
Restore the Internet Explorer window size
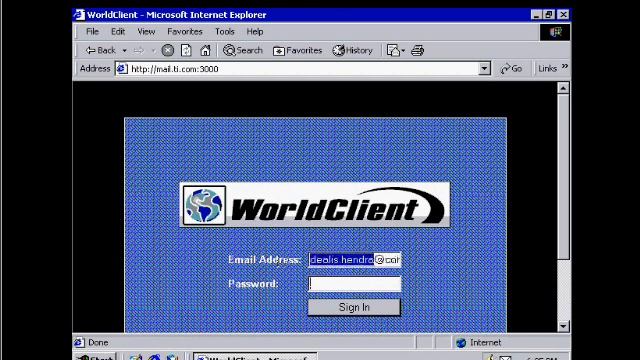click(x=549, y=15)
